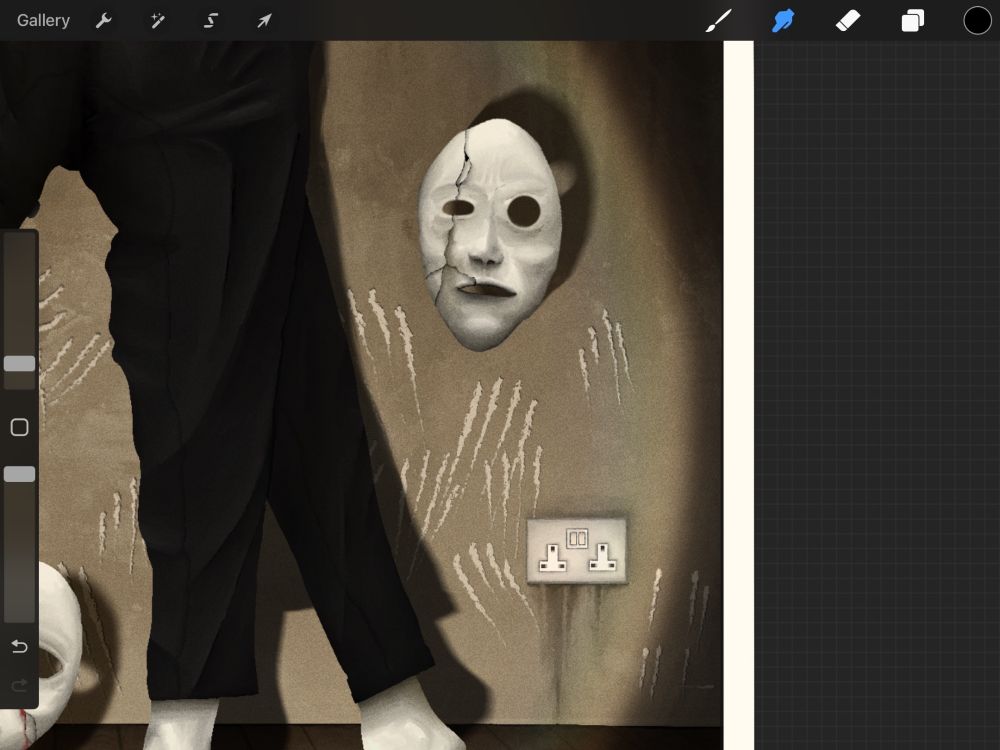Activate the Selection tool
Viewport: 1000px width, 750px height.
click(x=211, y=20)
